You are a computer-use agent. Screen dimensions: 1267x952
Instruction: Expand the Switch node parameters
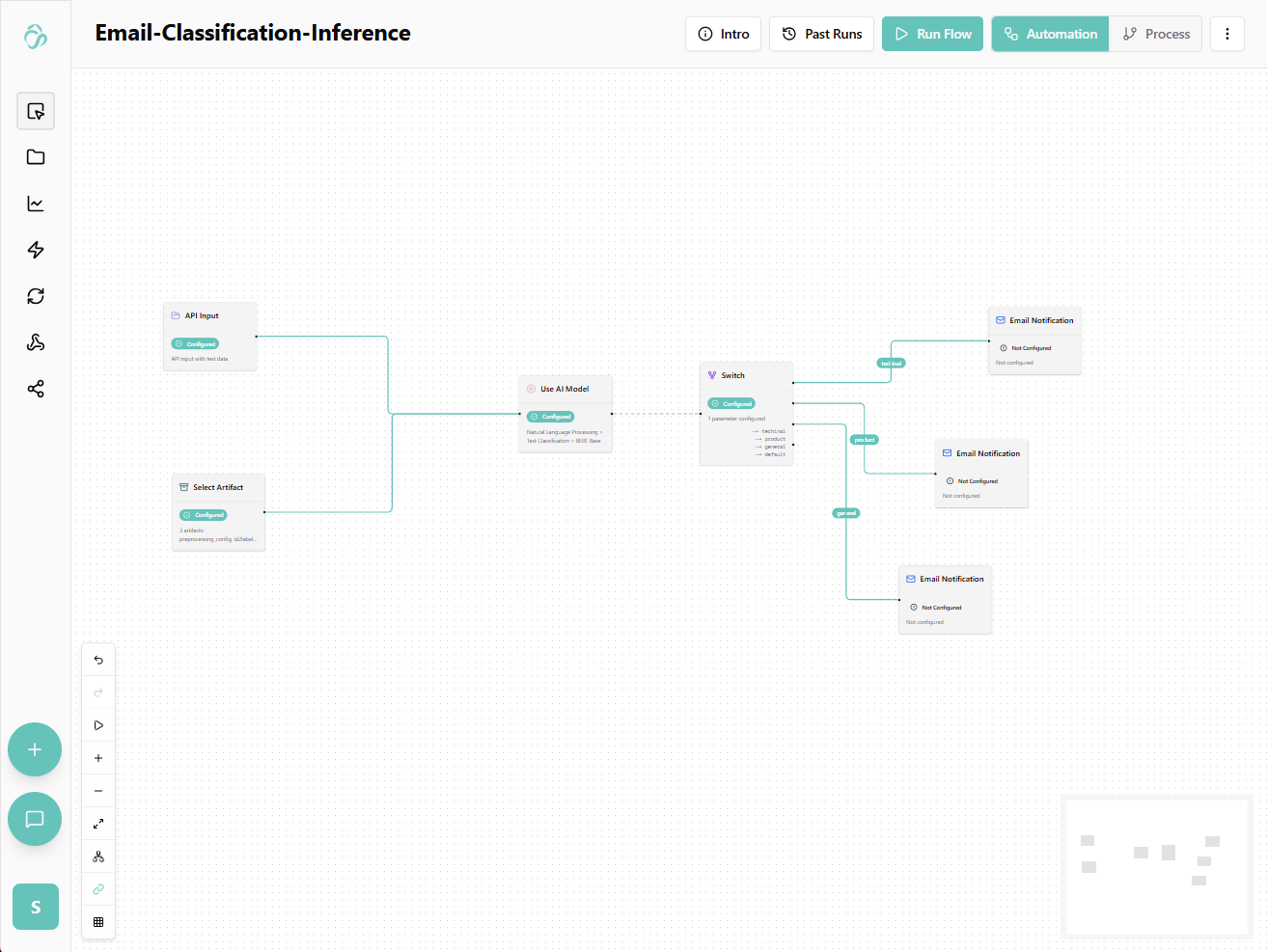tap(746, 375)
